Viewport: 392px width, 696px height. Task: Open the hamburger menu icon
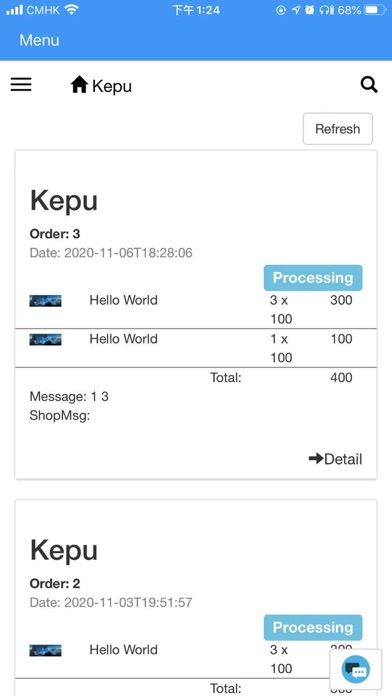click(21, 84)
